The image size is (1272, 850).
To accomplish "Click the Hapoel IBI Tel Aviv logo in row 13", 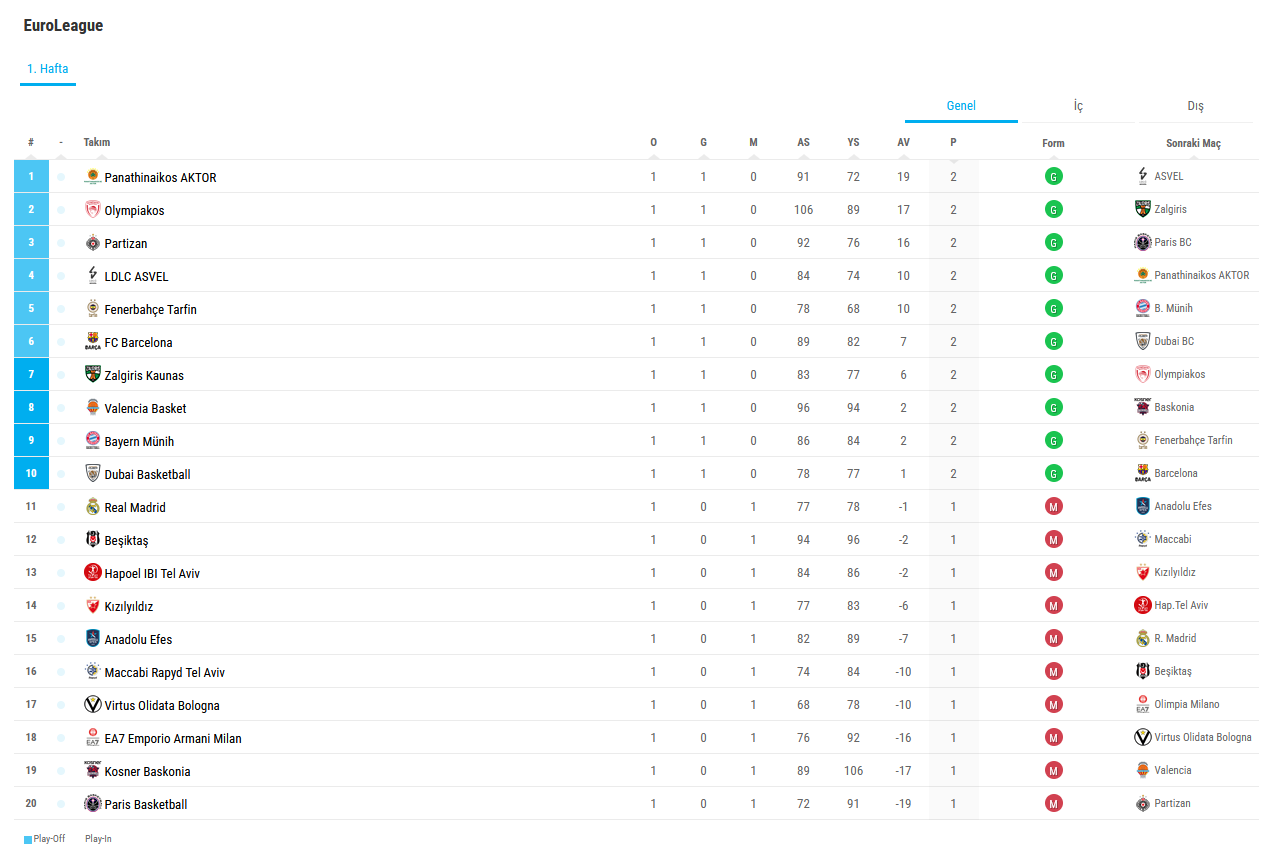I will (x=93, y=573).
